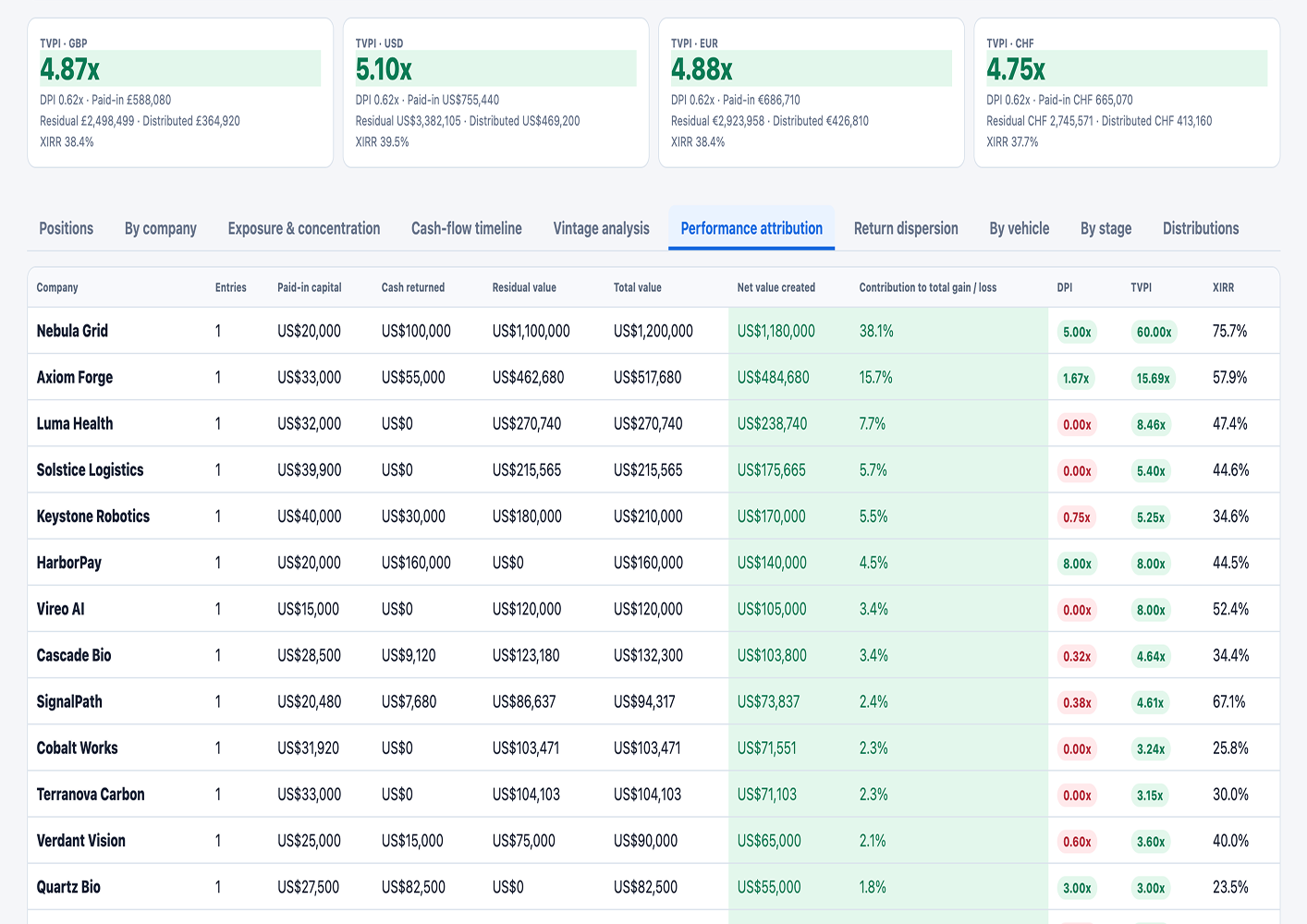Click the Total value column header
The width and height of the screenshot is (1307, 924).
point(638,287)
